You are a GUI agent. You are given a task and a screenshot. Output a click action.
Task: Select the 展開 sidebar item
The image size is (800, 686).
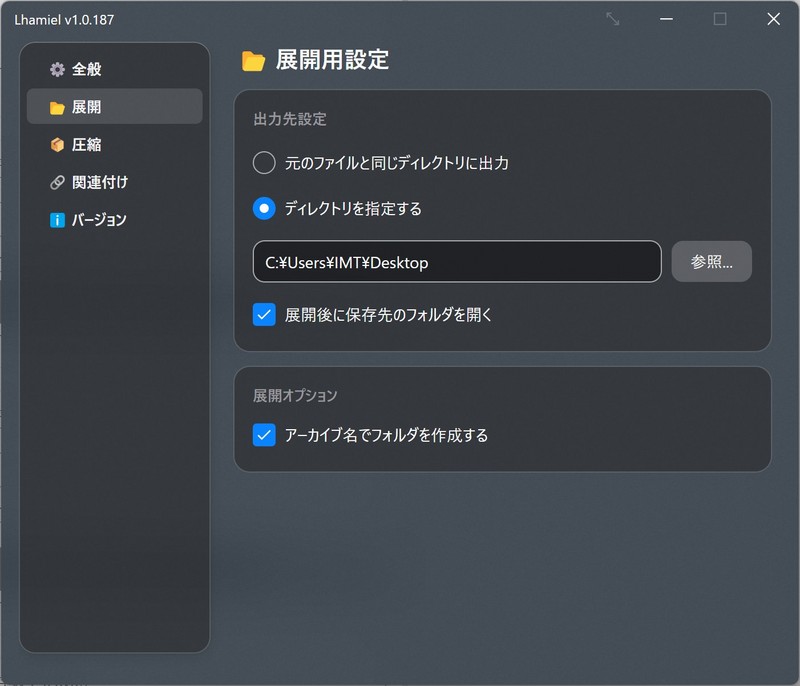pos(114,106)
